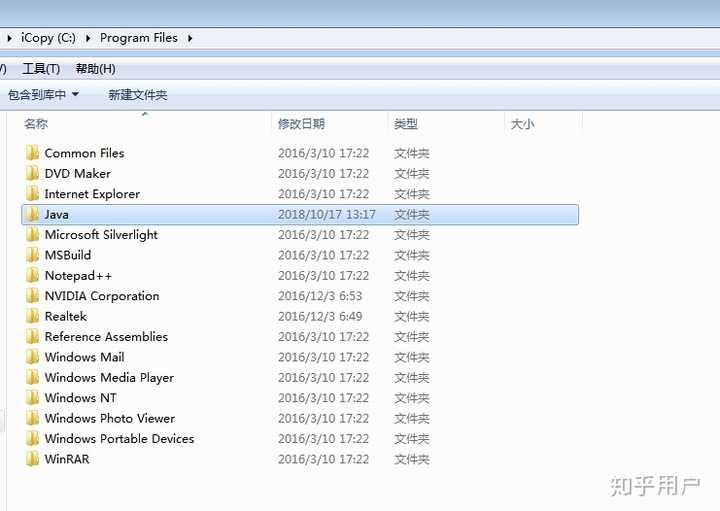Image resolution: width=720 pixels, height=511 pixels.
Task: Click the Windows Photo Viewer folder icon
Action: click(x=32, y=418)
